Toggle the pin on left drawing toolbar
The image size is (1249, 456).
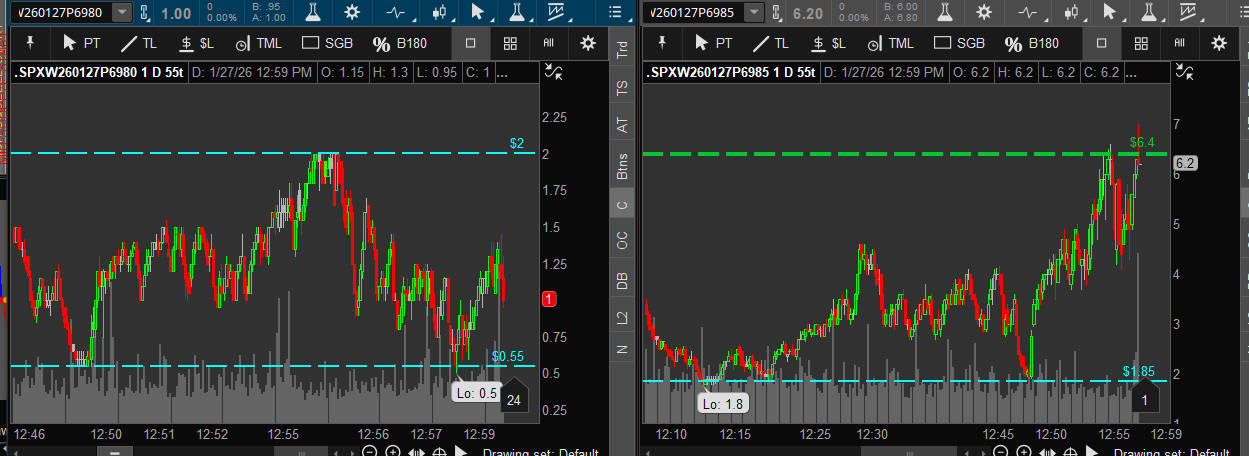(30, 43)
